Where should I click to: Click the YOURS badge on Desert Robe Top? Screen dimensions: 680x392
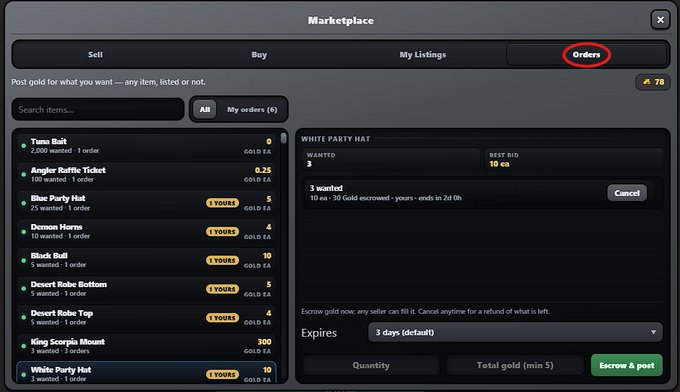pos(222,318)
